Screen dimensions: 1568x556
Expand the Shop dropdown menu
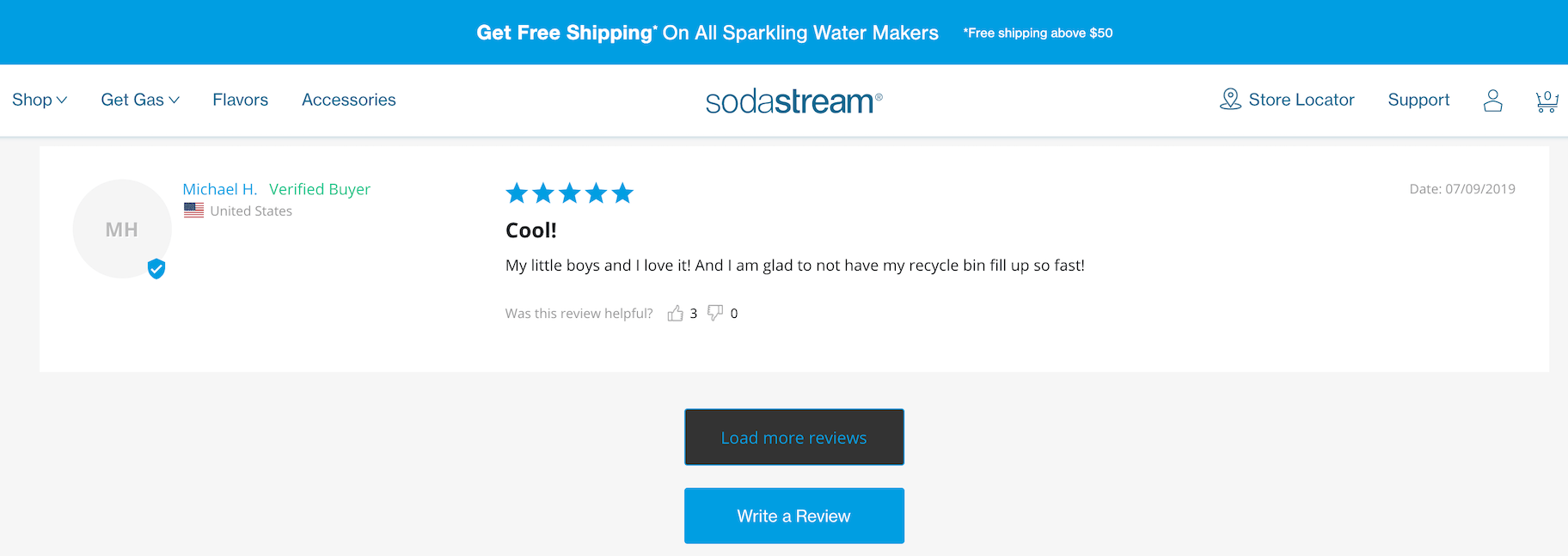pyautogui.click(x=40, y=100)
